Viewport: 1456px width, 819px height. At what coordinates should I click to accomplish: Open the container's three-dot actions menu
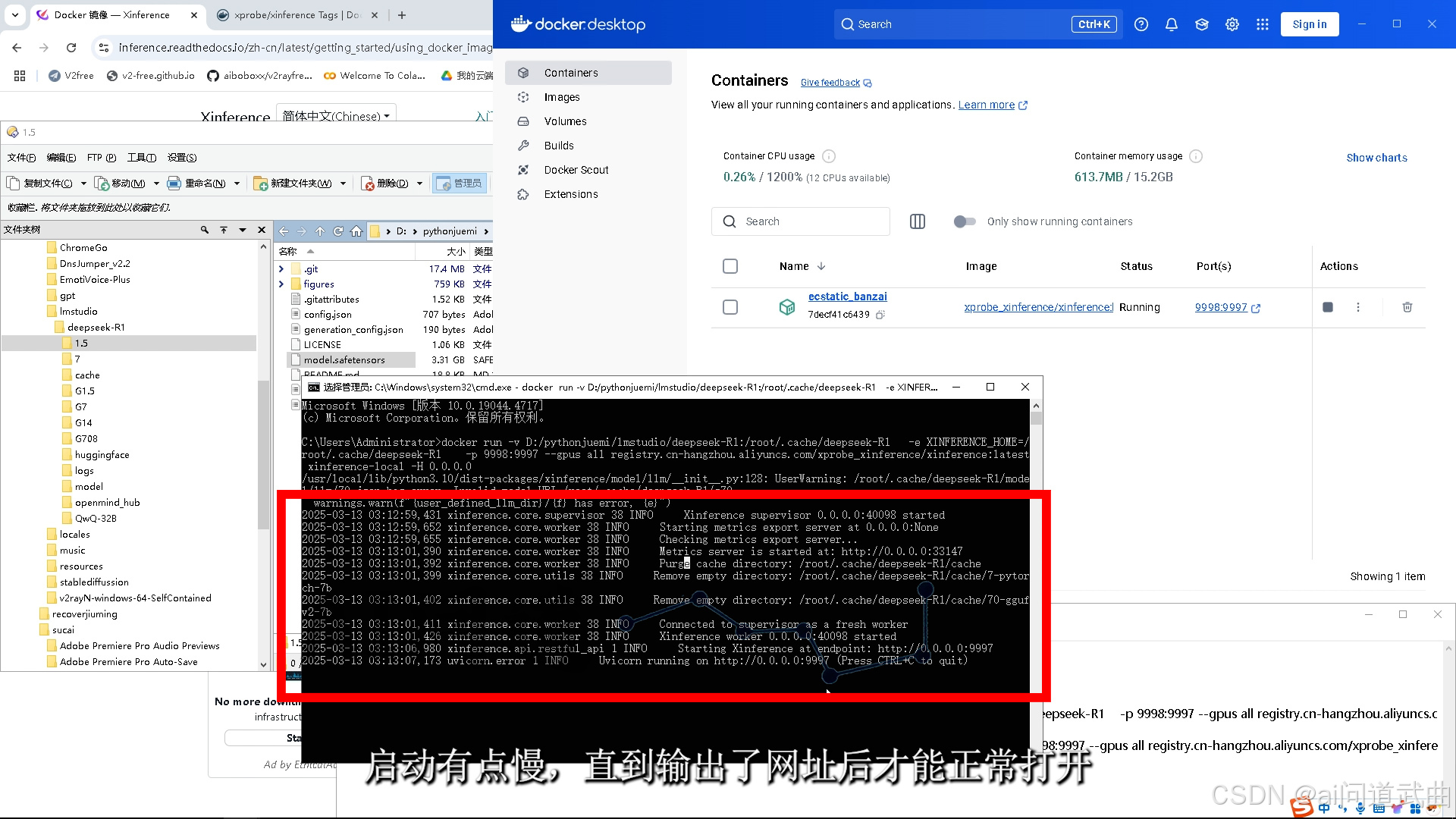1357,307
